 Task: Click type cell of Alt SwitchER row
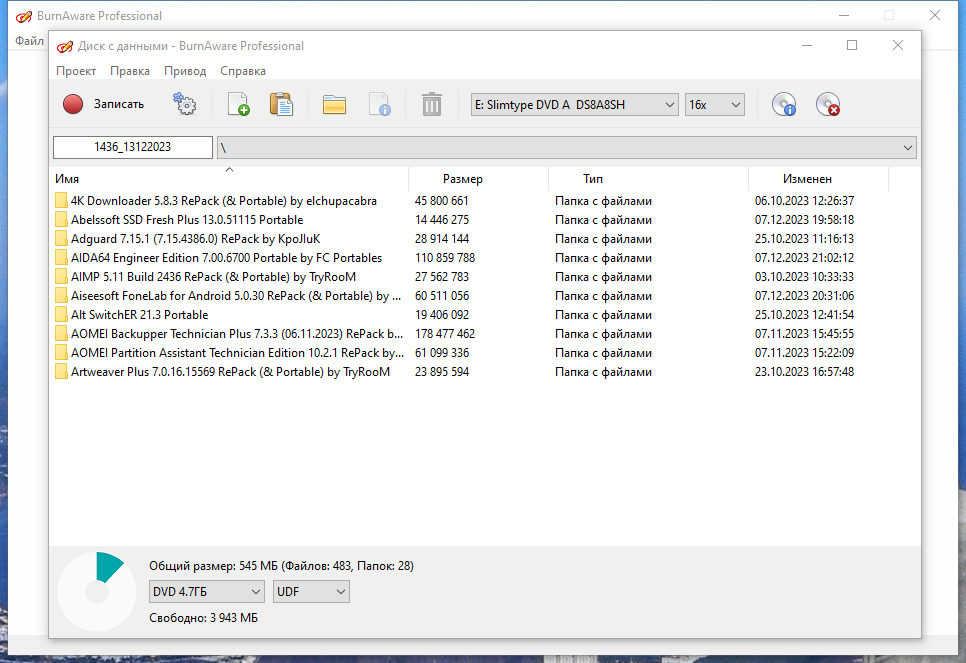point(603,315)
